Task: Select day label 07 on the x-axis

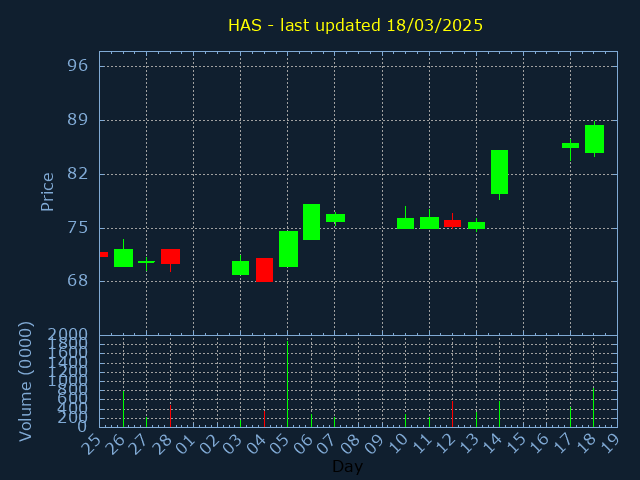Action: coord(327,444)
